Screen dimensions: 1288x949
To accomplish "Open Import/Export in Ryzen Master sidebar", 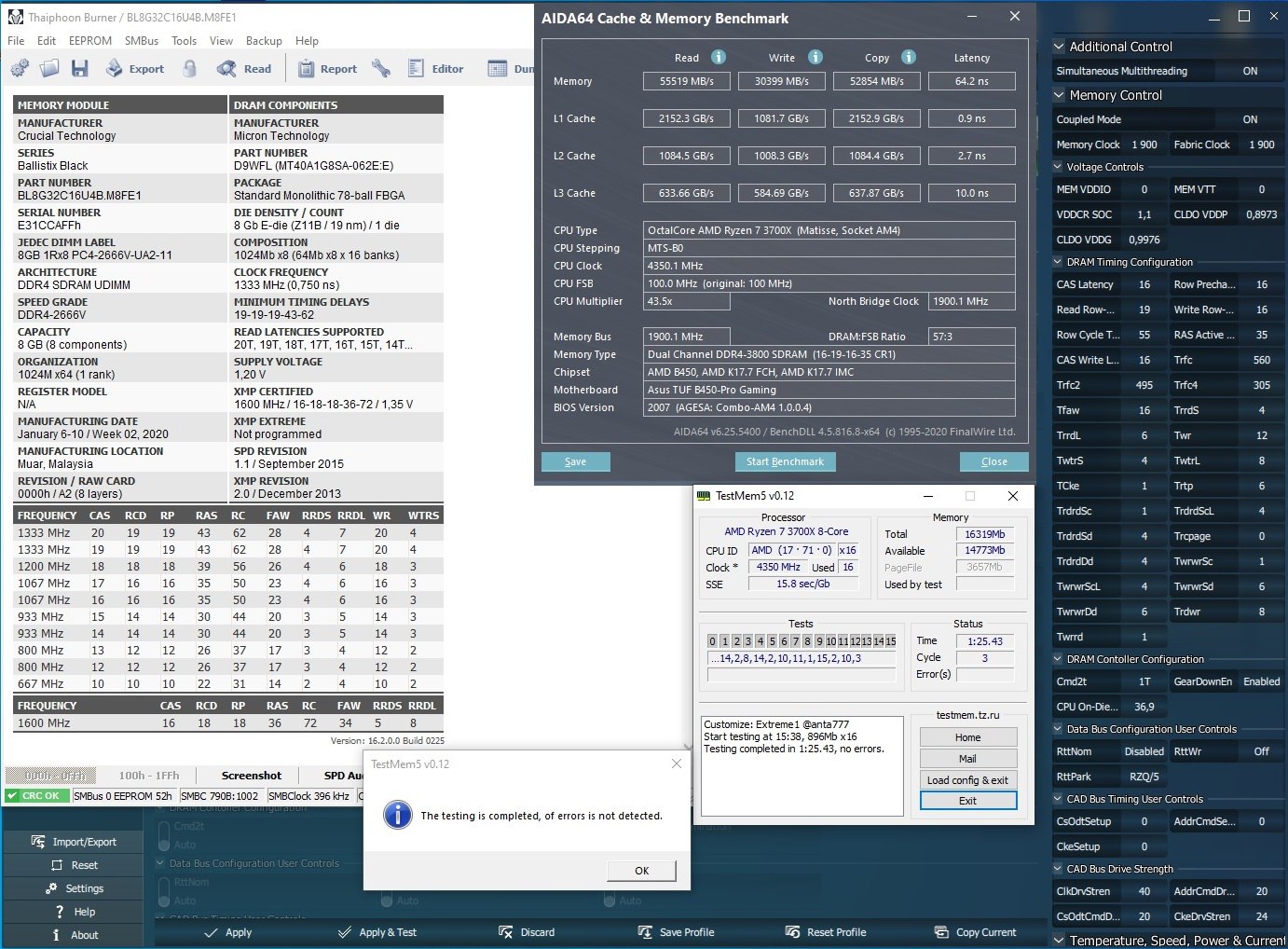I will pos(75,842).
